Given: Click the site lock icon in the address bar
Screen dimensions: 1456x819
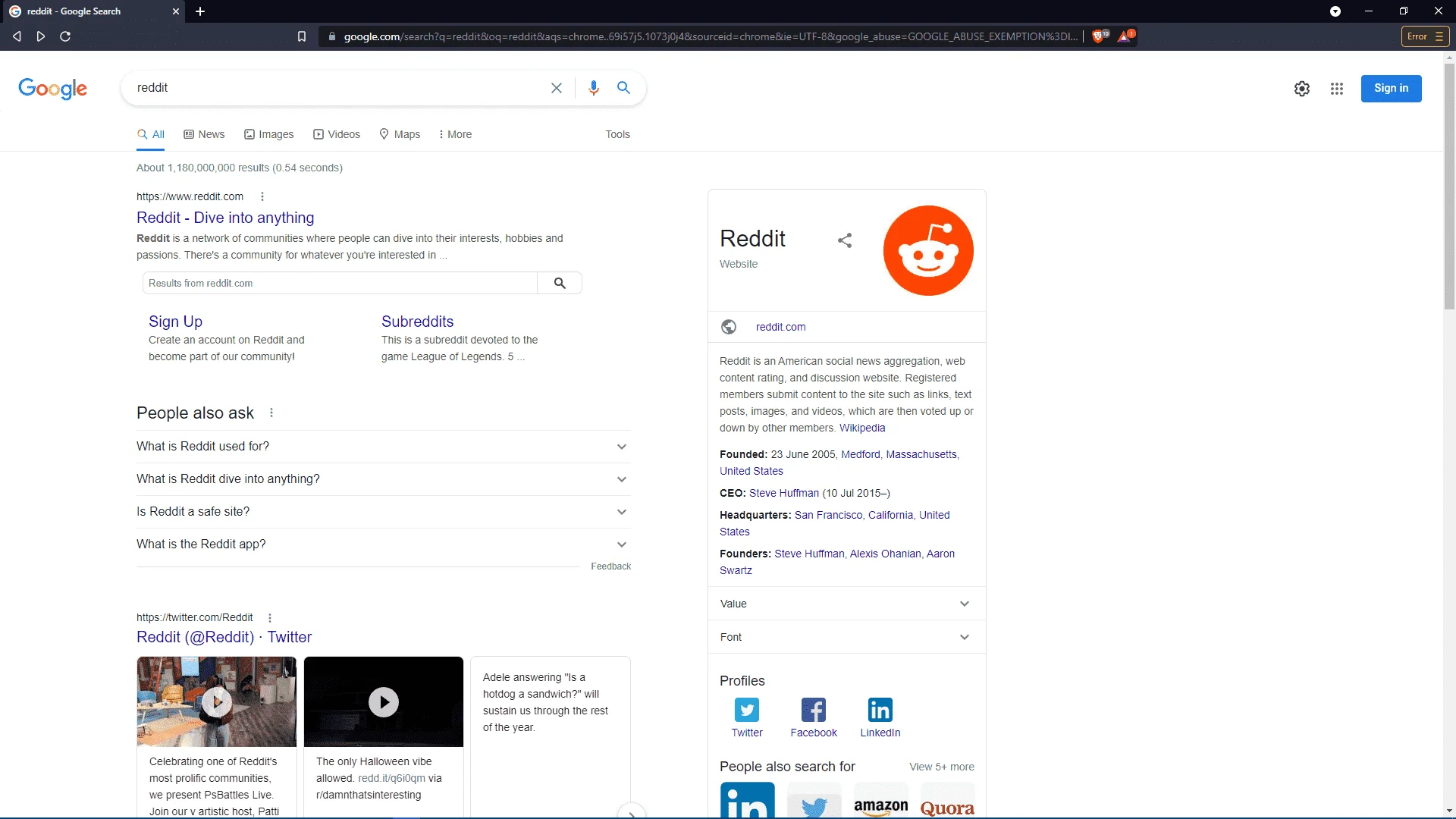Looking at the screenshot, I should [x=332, y=36].
